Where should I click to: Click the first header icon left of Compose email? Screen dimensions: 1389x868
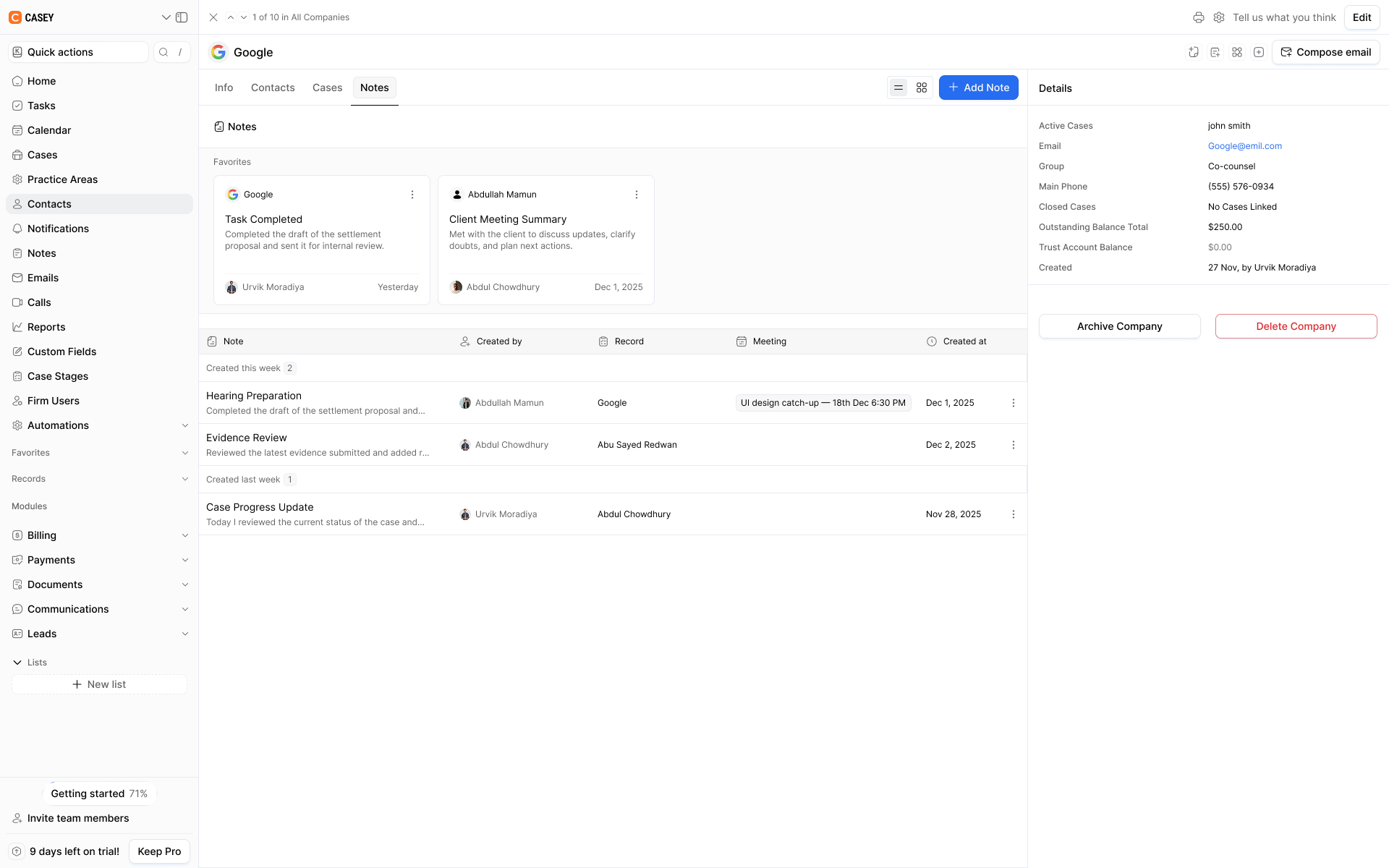pos(1194,52)
